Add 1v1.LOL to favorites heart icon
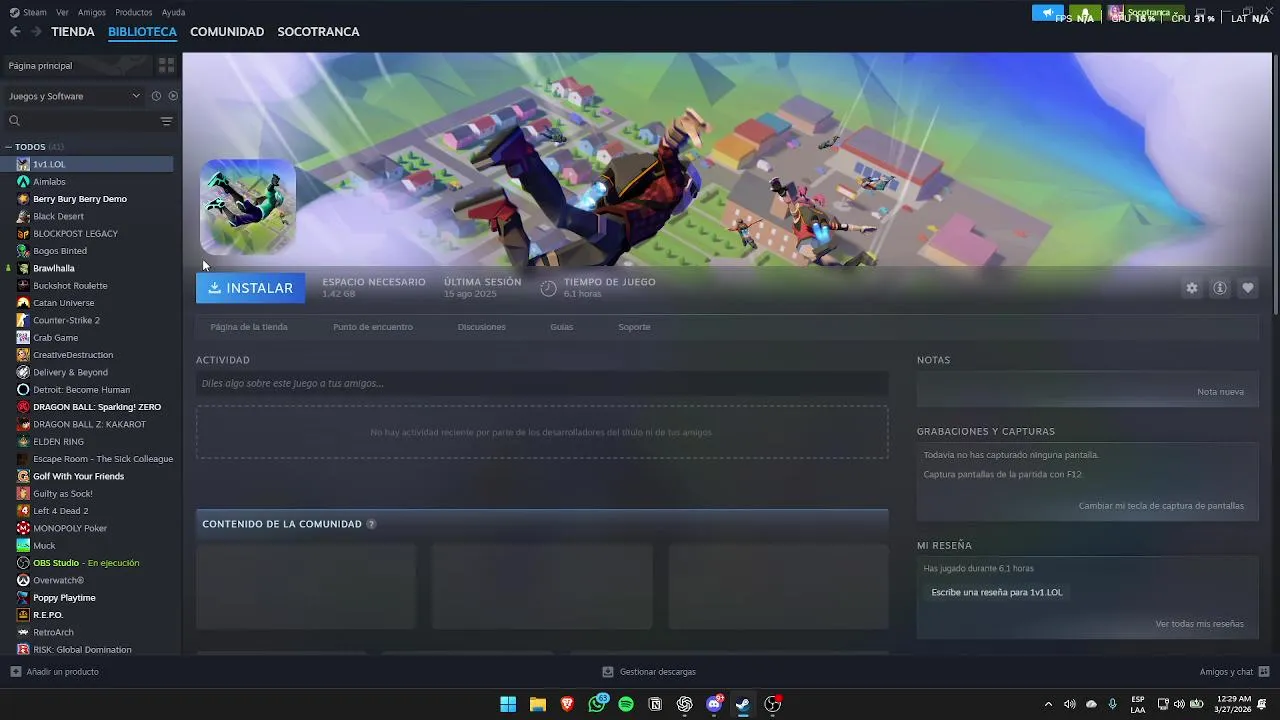This screenshot has width=1280, height=720. 1248,288
